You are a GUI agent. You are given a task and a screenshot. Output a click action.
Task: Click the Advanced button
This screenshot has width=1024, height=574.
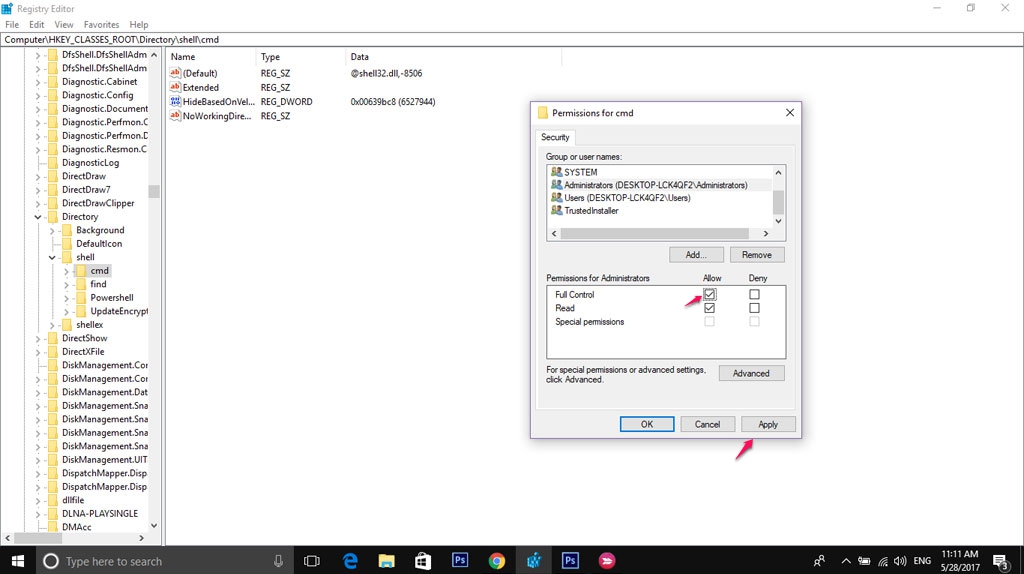(751, 373)
